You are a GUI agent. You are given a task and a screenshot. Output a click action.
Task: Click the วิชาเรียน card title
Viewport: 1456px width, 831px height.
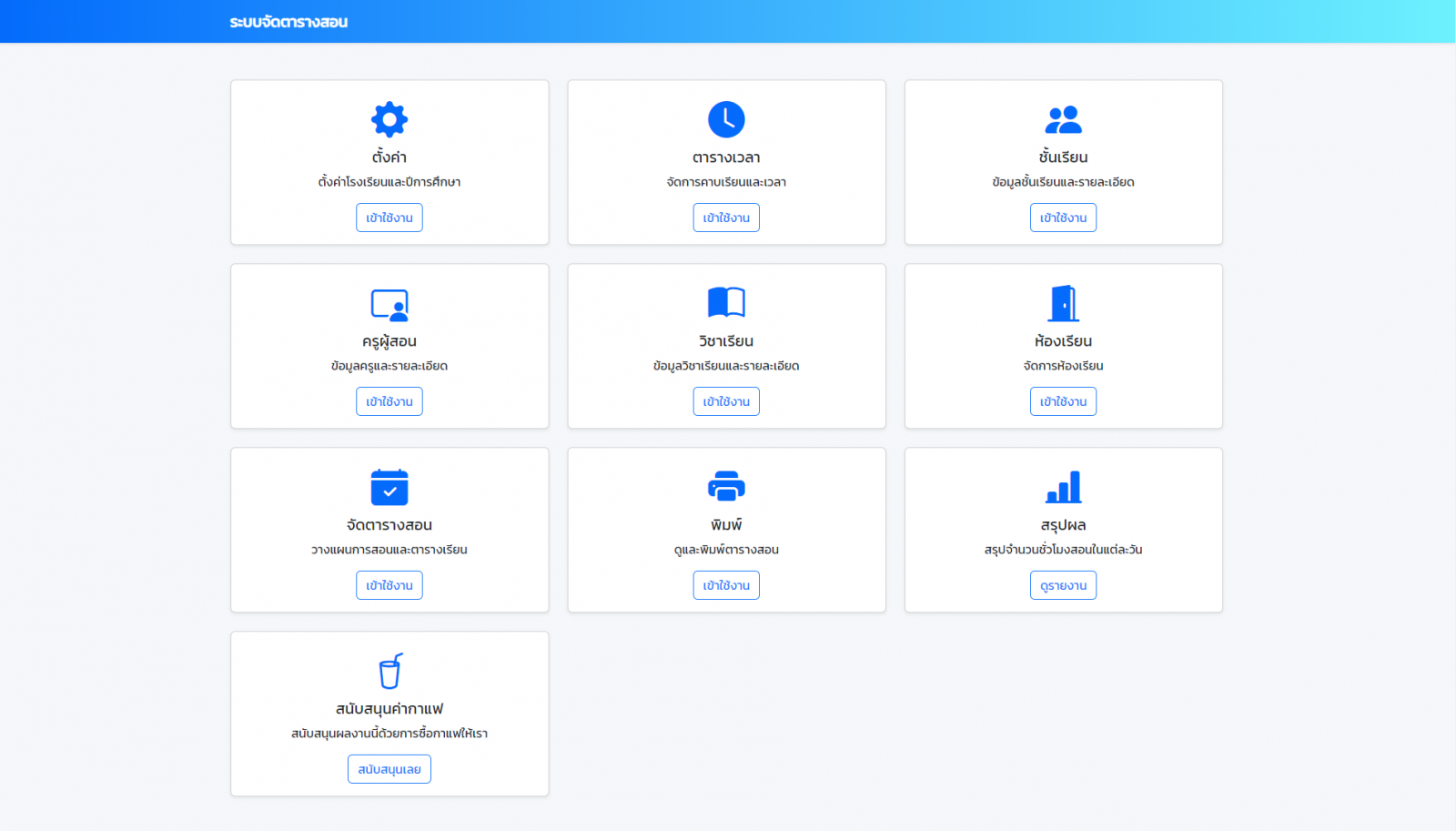coord(726,341)
